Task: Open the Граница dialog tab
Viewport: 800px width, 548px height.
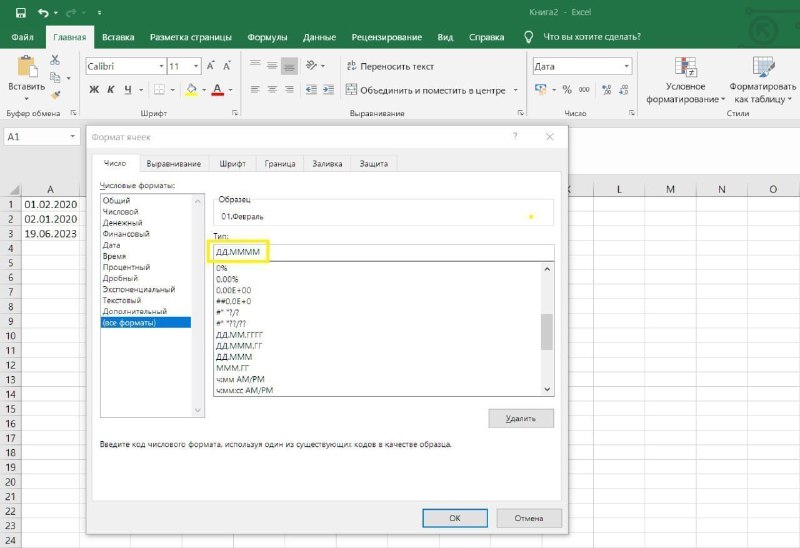Action: click(280, 164)
